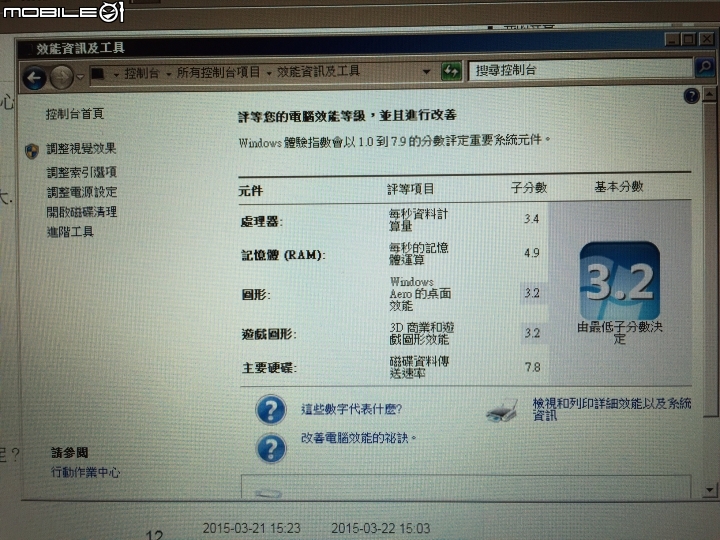Screen dimensions: 720x540
Task: Open the recent pages dropdown beside Forward
Action: (80, 77)
